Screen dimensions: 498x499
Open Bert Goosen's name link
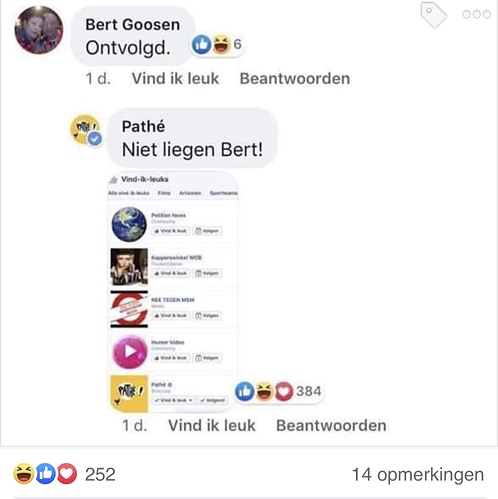coord(133,25)
